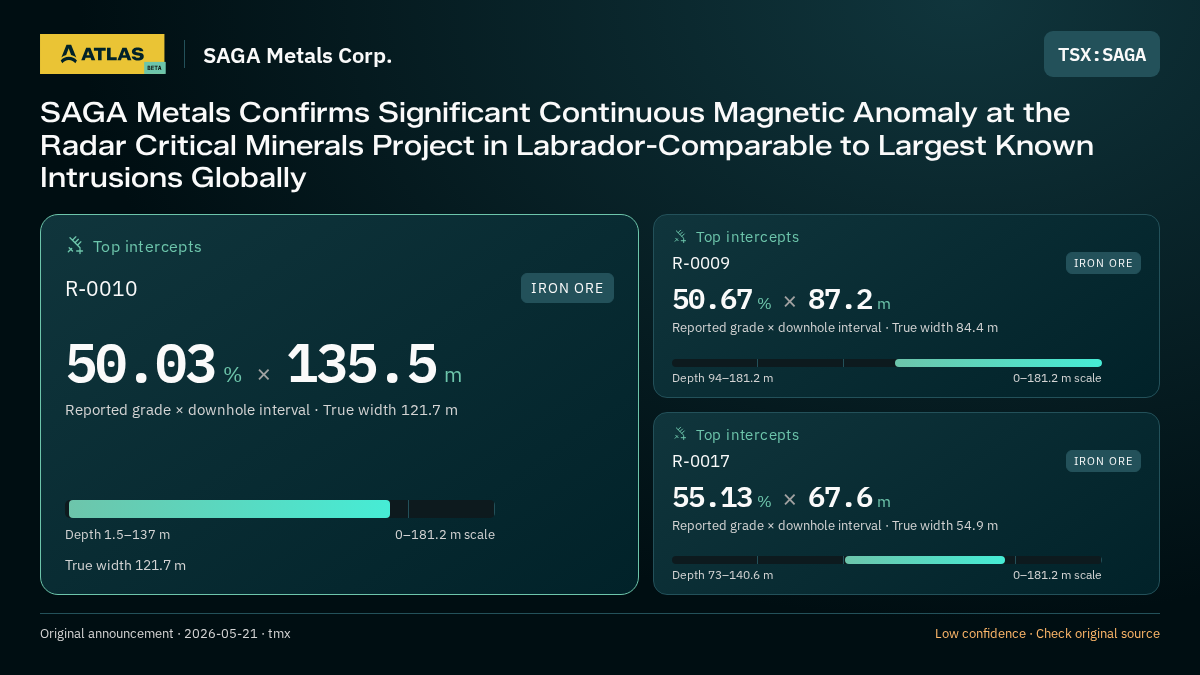Click 'Top intercepts' label in R-0009 card
The height and width of the screenshot is (675, 1200).
coord(747,237)
